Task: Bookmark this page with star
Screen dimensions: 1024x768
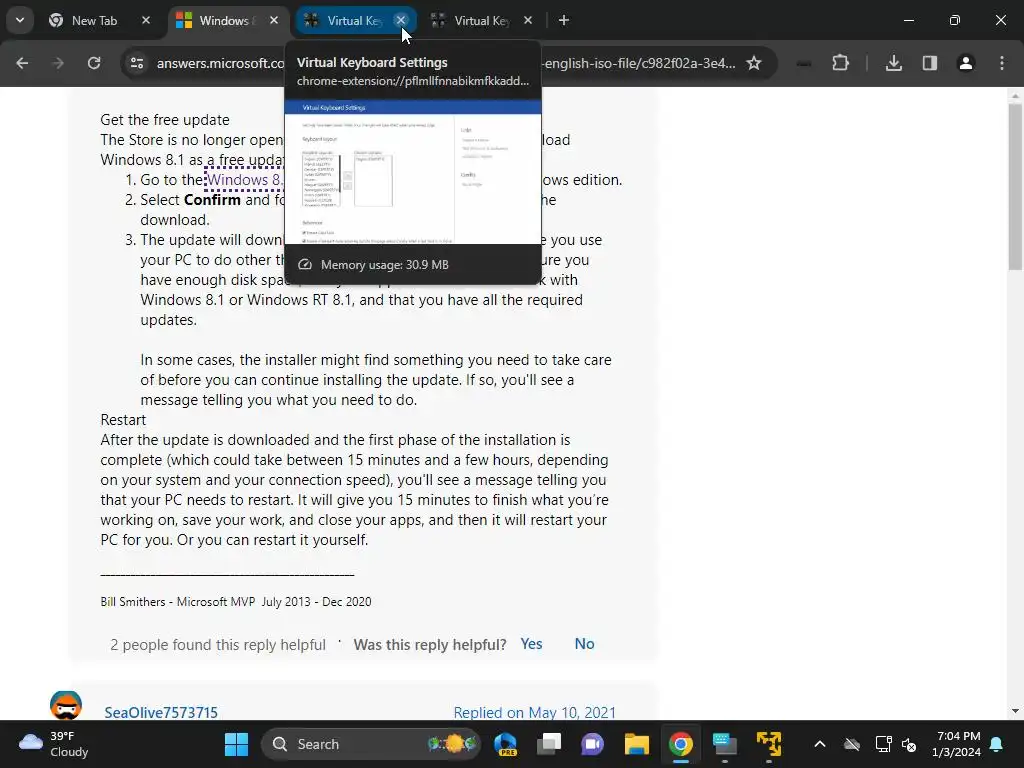Action: (754, 63)
